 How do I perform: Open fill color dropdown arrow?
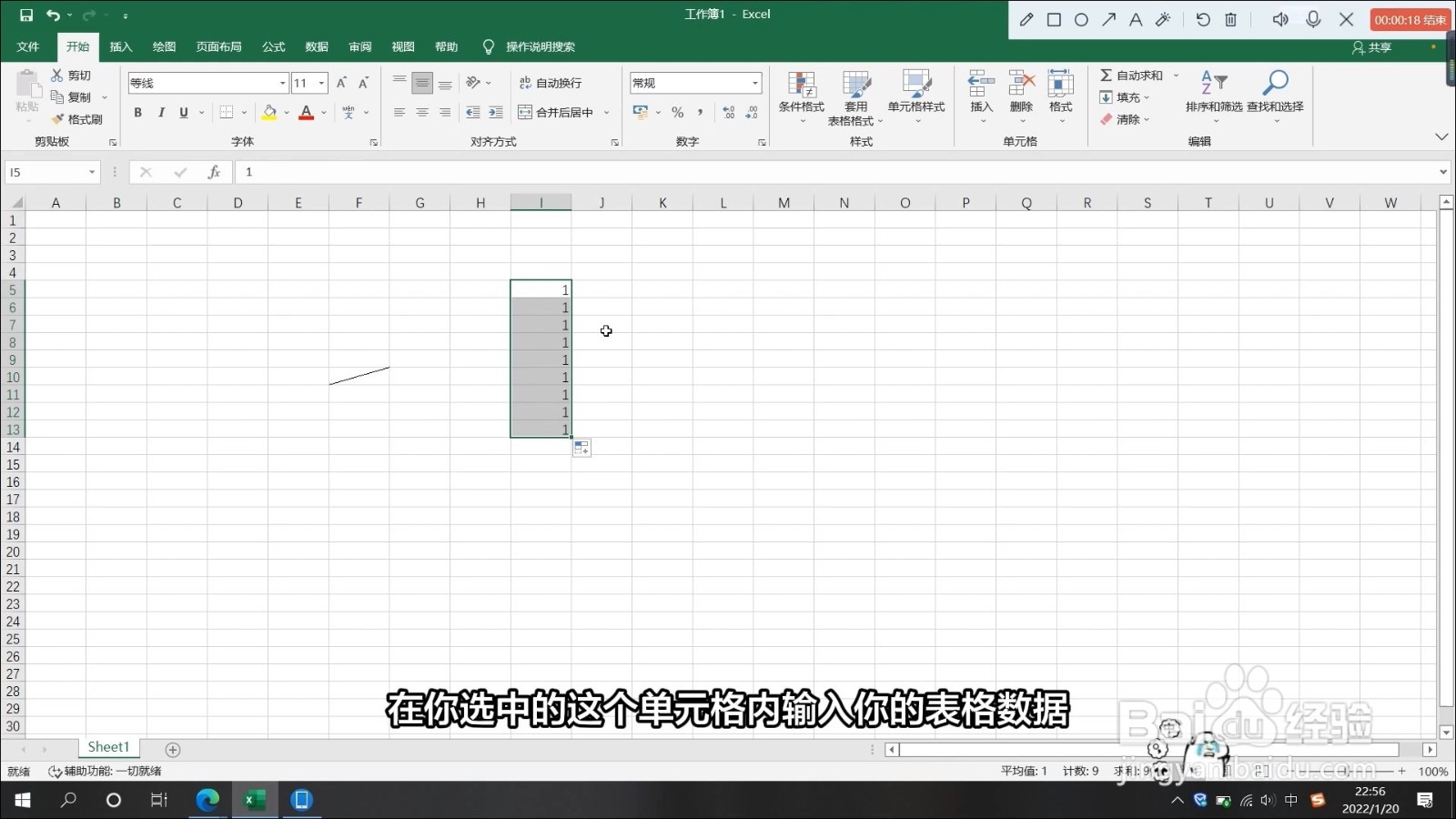point(286,113)
